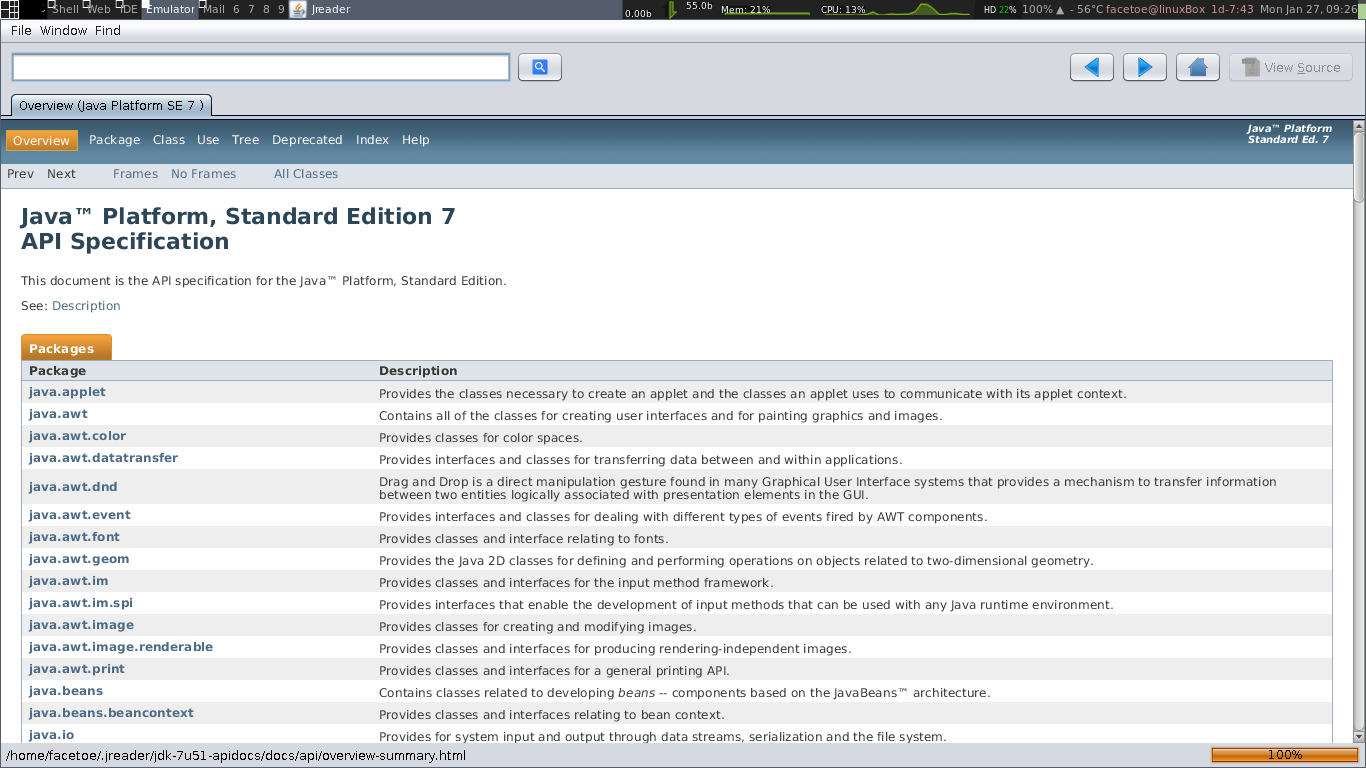Click the Package column header
The image size is (1366, 768).
(x=57, y=371)
